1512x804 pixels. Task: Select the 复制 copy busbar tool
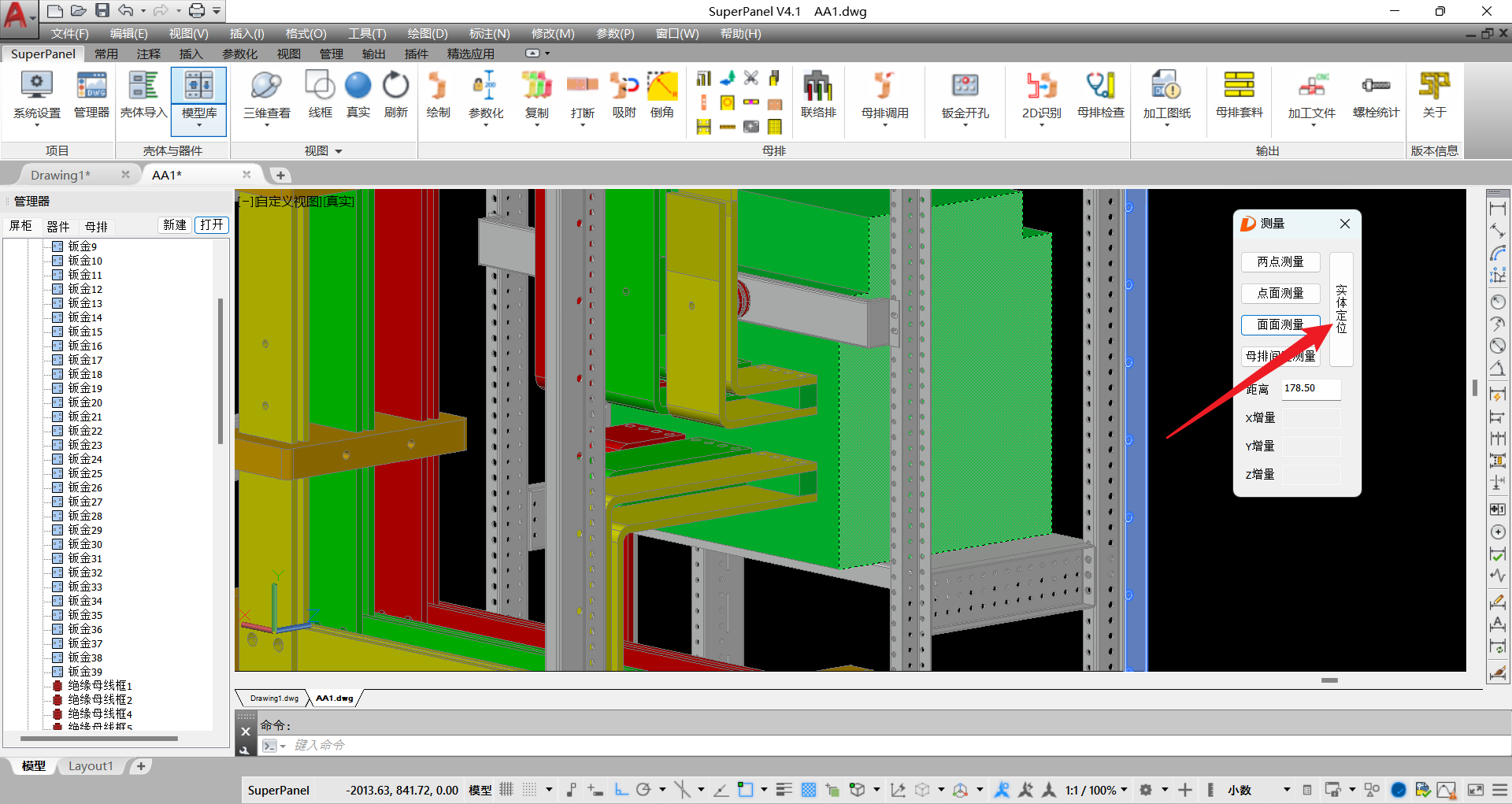pos(536,96)
